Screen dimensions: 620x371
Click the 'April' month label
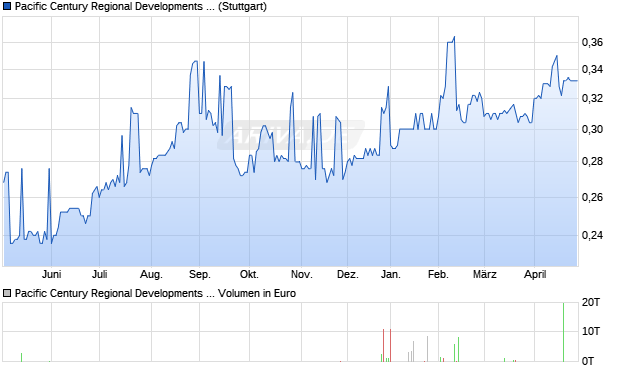[535, 274]
